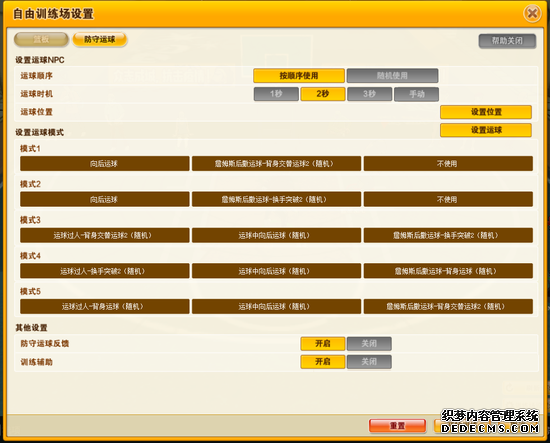Set dribble timing to 1秒
Viewport: 550px width, 443px height.
276,94
